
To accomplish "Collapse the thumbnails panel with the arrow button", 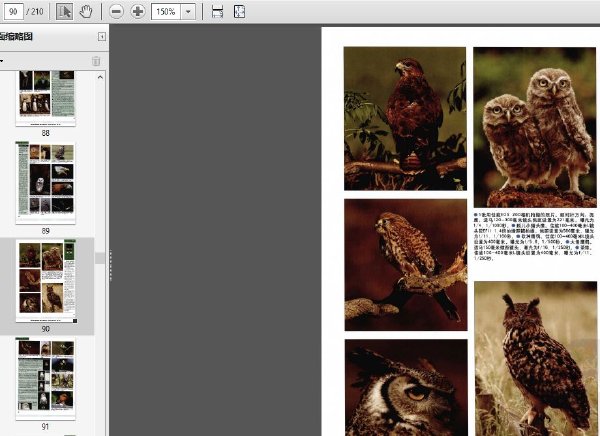I will [x=102, y=36].
